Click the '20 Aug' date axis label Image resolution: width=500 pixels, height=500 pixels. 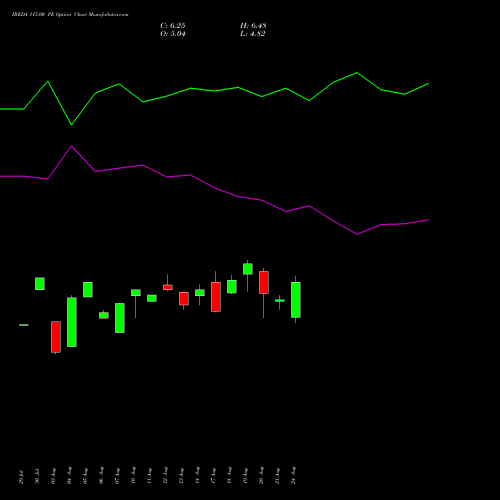click(x=261, y=475)
